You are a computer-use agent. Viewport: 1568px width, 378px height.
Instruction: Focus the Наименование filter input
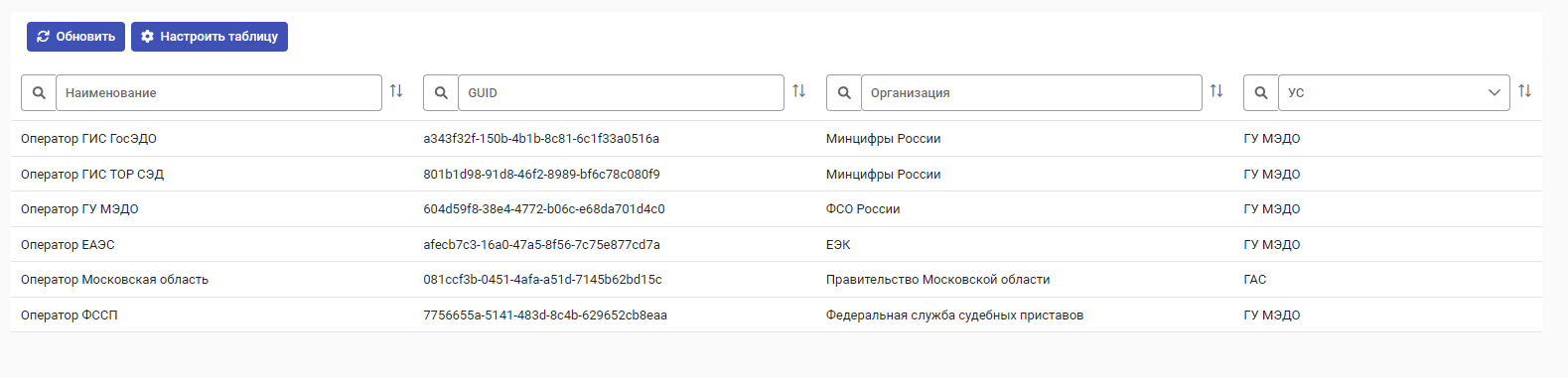[x=218, y=92]
